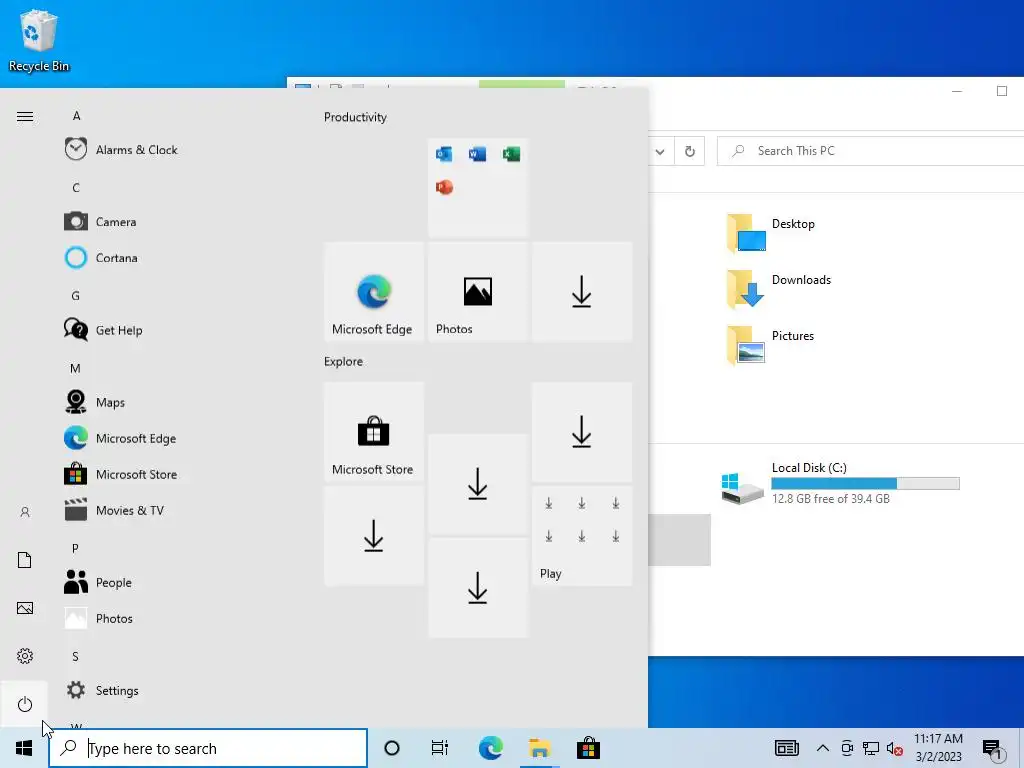Open Cortana circle on taskbar
1024x768 pixels.
coord(392,748)
